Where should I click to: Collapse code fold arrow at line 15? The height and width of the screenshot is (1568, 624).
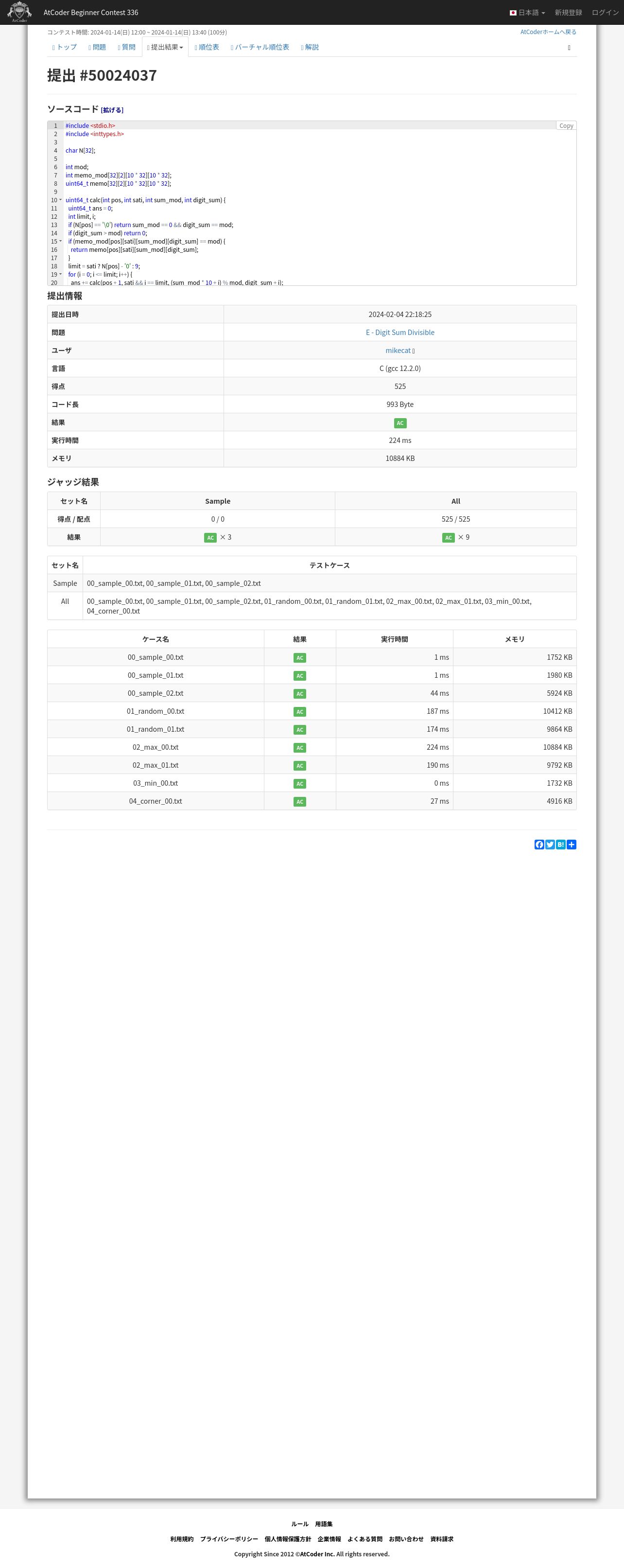coord(60,241)
